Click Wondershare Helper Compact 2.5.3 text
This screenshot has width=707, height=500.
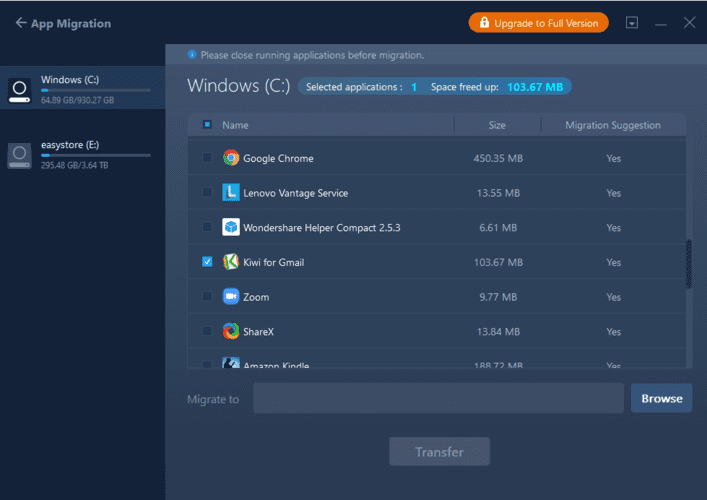(x=321, y=228)
